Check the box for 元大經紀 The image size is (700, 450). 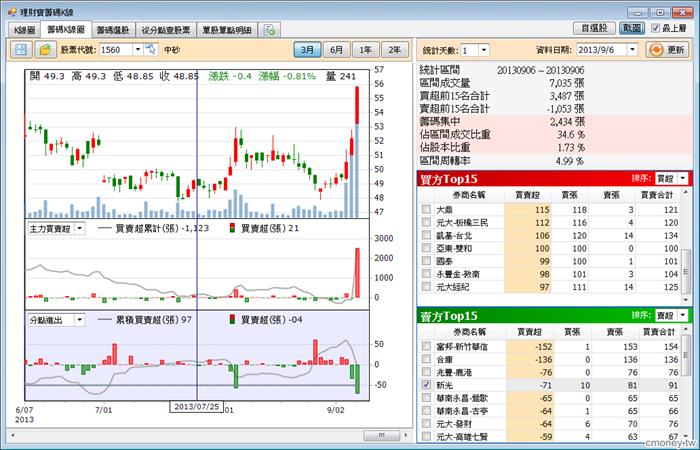[426, 287]
